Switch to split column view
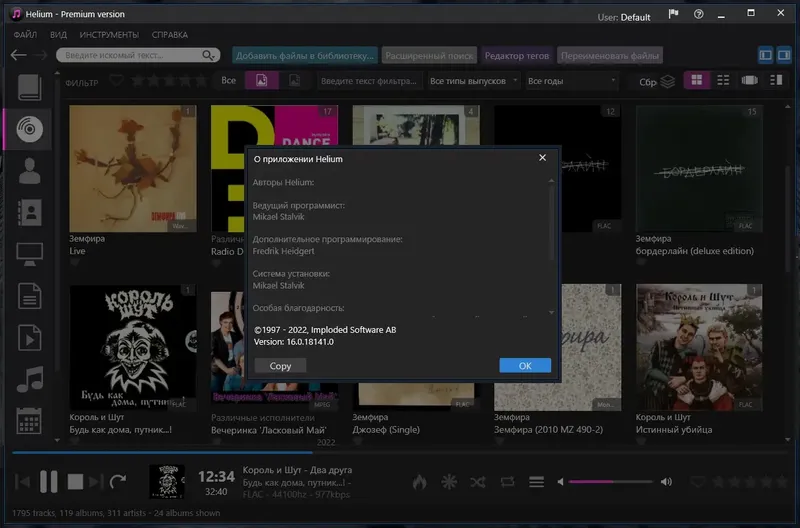The height and width of the screenshot is (528, 800). (x=776, y=80)
